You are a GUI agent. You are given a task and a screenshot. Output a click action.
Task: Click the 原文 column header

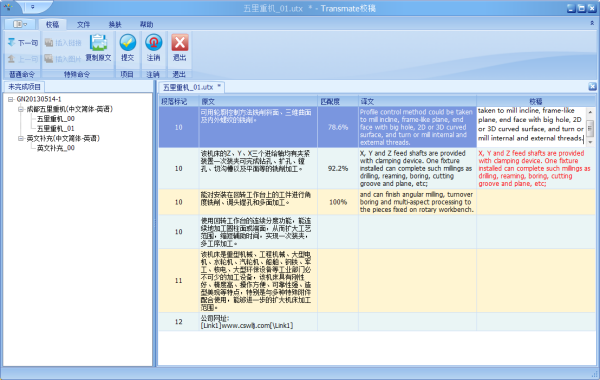[258, 101]
